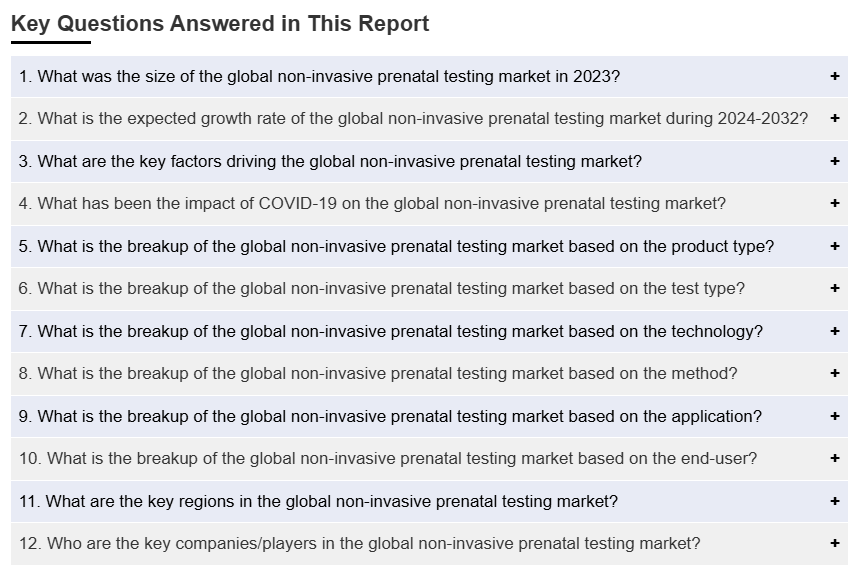856x573 pixels.
Task: Select the question 3 text on key factors
Action: coord(330,162)
